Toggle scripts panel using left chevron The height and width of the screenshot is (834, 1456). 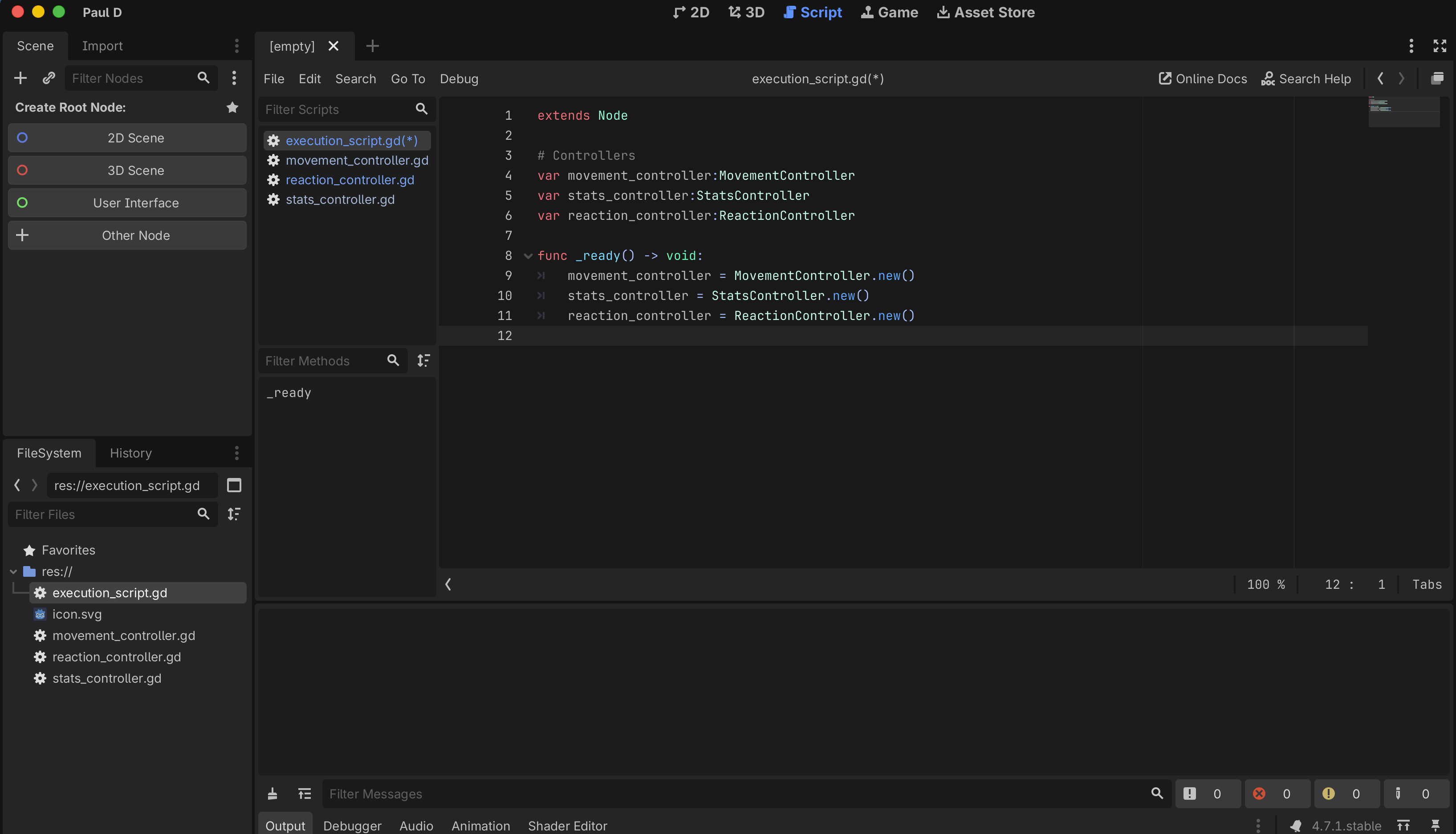tap(448, 584)
